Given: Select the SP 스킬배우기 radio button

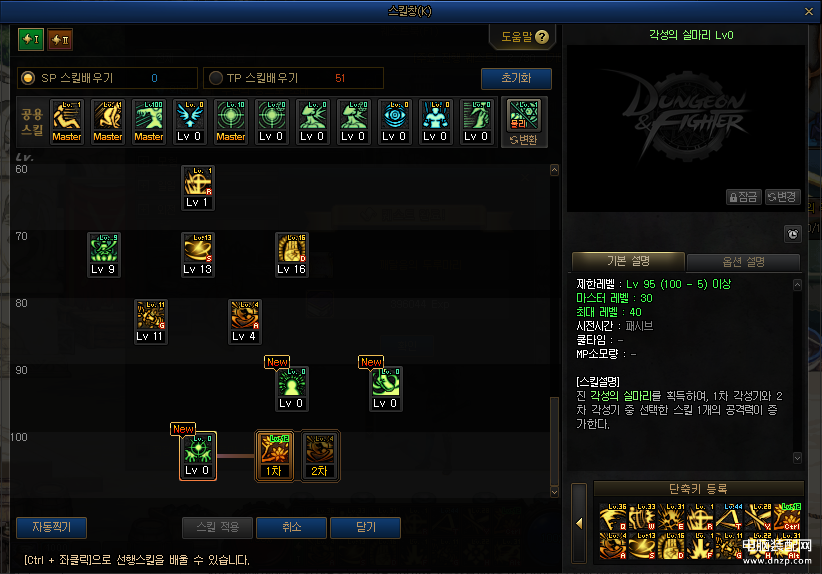Looking at the screenshot, I should (x=28, y=78).
